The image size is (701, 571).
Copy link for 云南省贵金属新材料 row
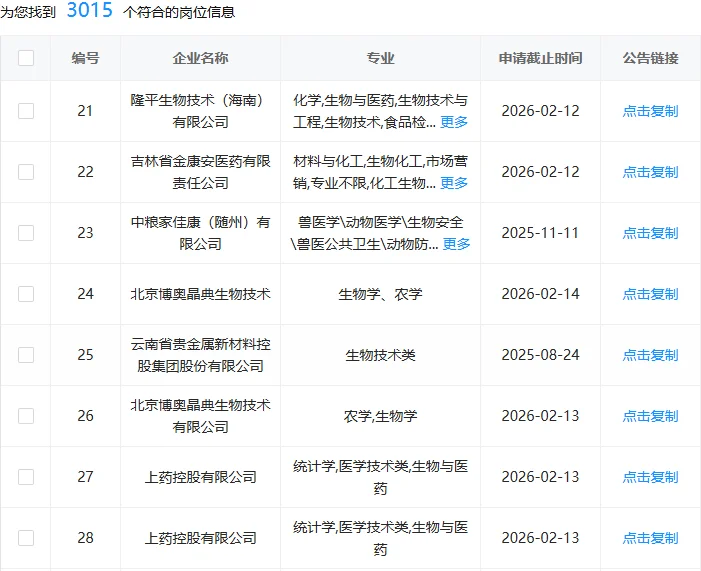coord(650,355)
